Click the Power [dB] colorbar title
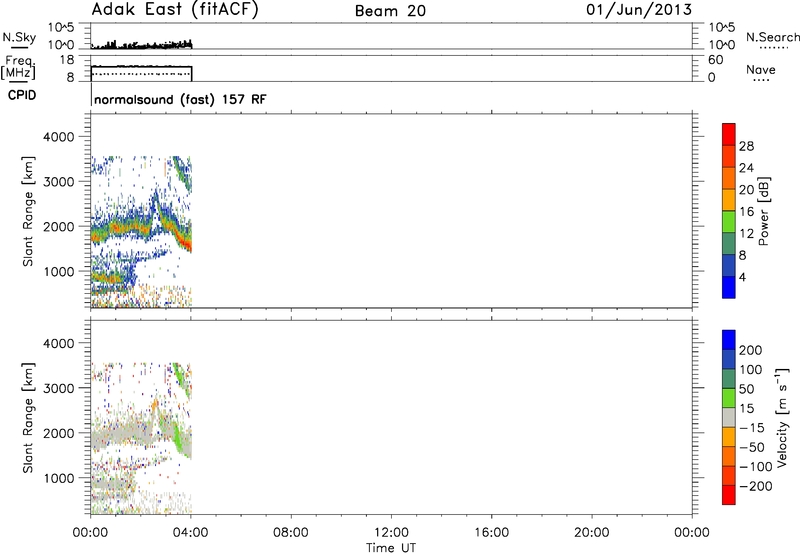This screenshot has height=554, width=800. coord(764,211)
